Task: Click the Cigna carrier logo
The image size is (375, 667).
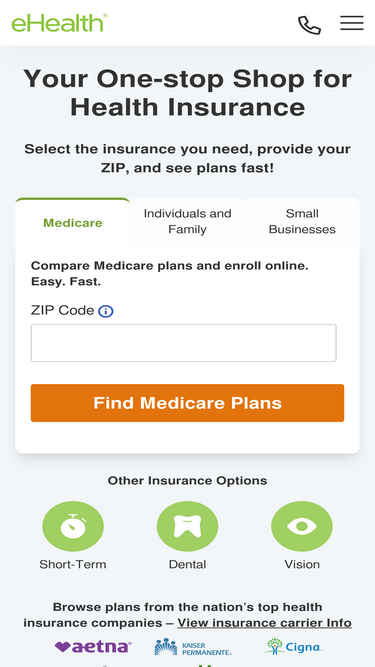Action: [x=293, y=647]
